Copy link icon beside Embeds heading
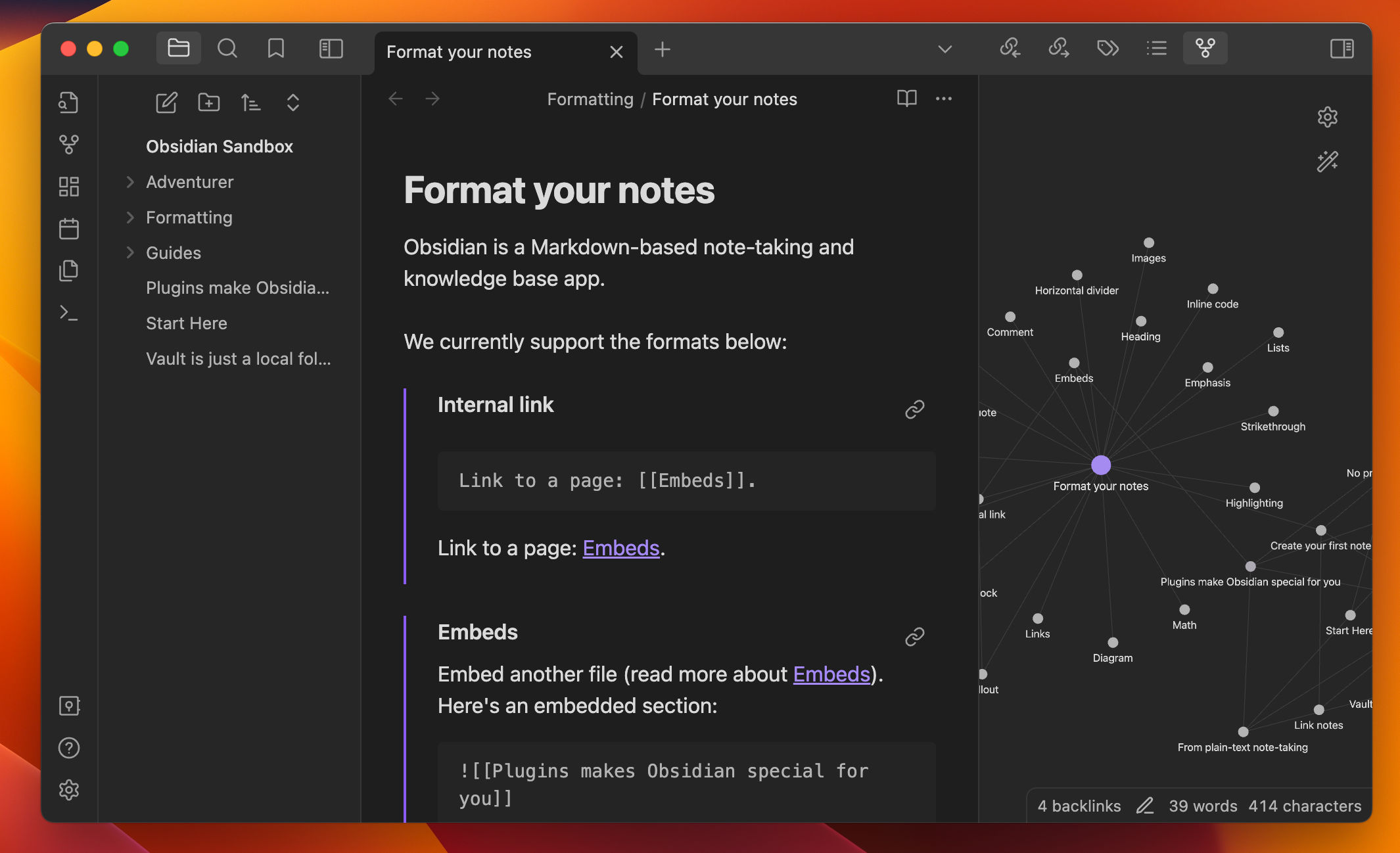Viewport: 1400px width, 853px height. coord(915,636)
